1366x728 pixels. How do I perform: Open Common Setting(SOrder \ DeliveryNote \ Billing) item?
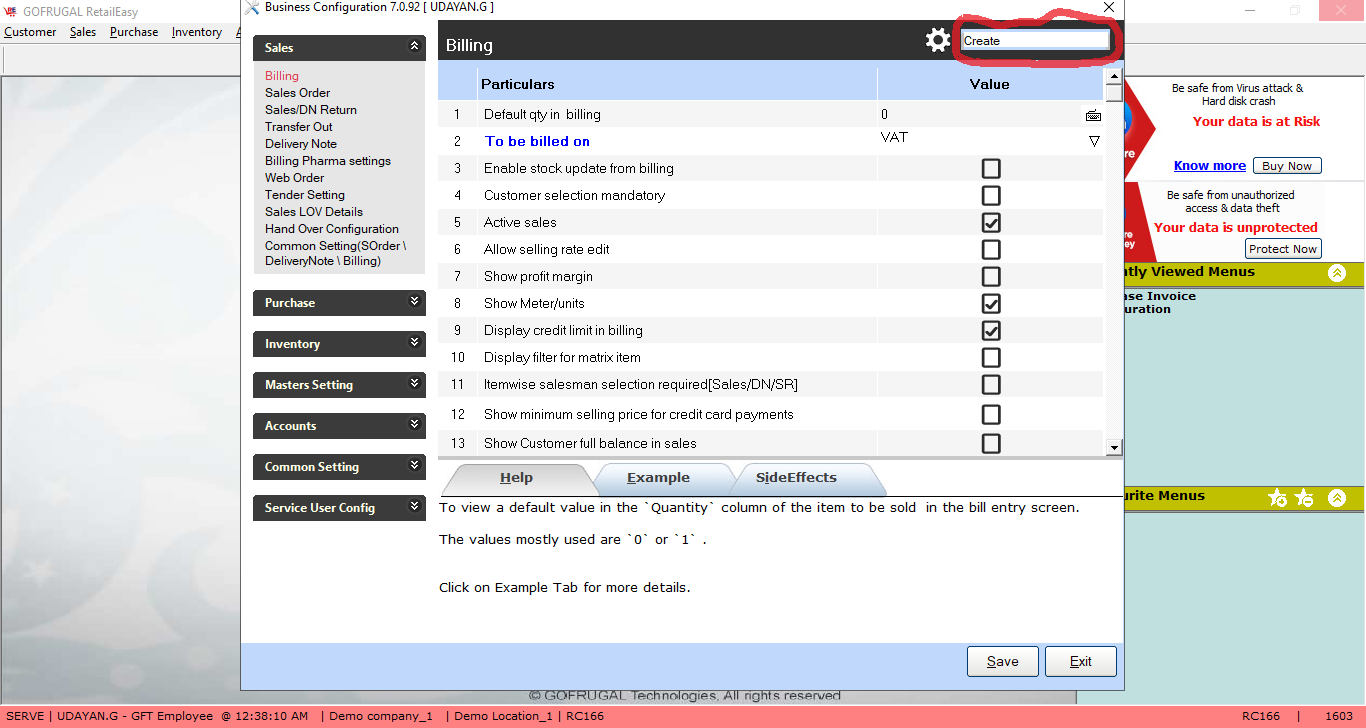pos(336,253)
